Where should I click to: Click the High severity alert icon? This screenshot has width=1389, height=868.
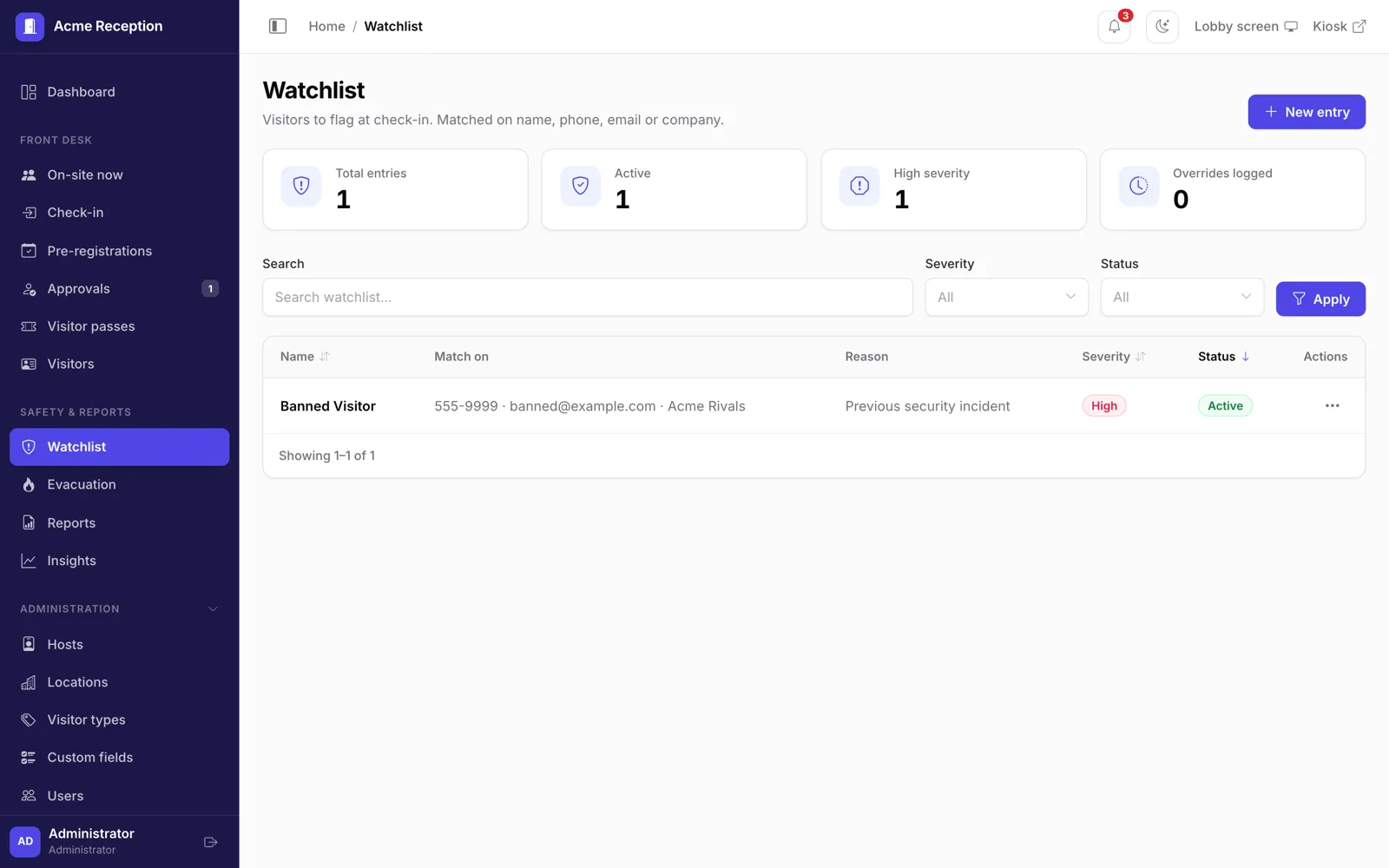(x=859, y=186)
